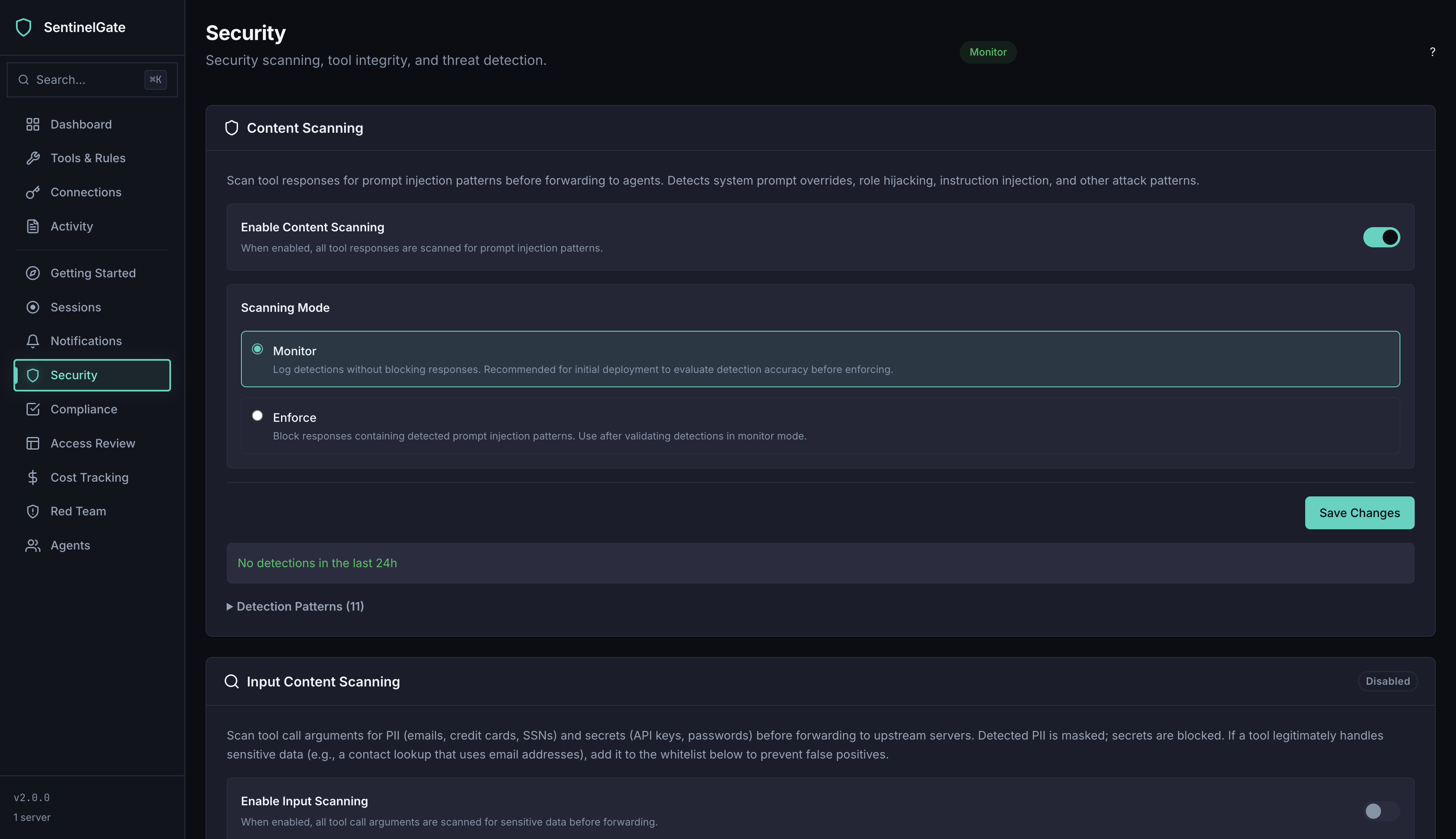Click the Agents people icon

click(x=33, y=546)
